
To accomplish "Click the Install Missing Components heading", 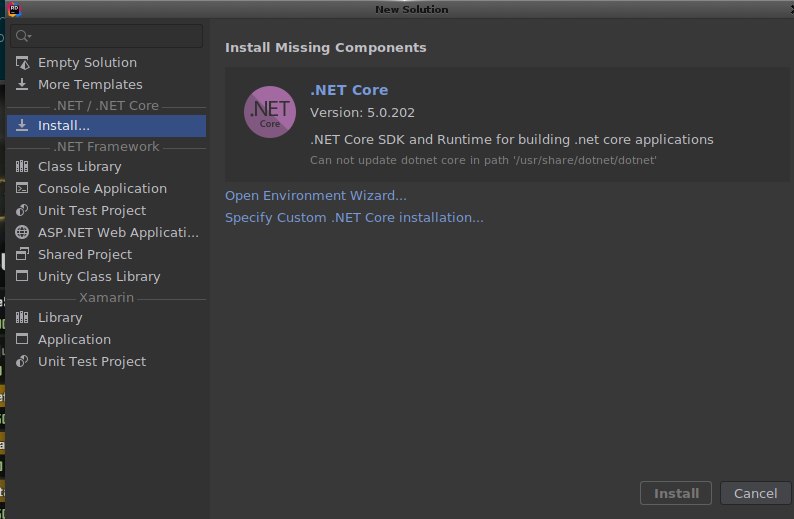I will point(326,48).
